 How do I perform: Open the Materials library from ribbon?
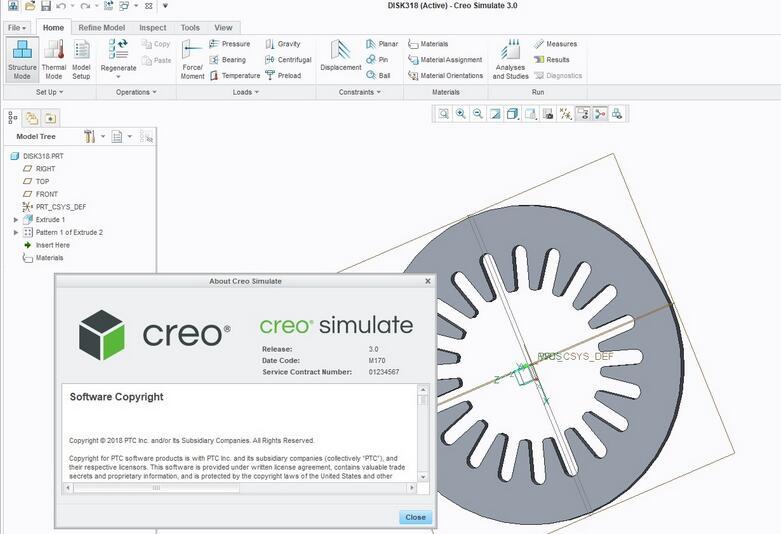[x=428, y=44]
